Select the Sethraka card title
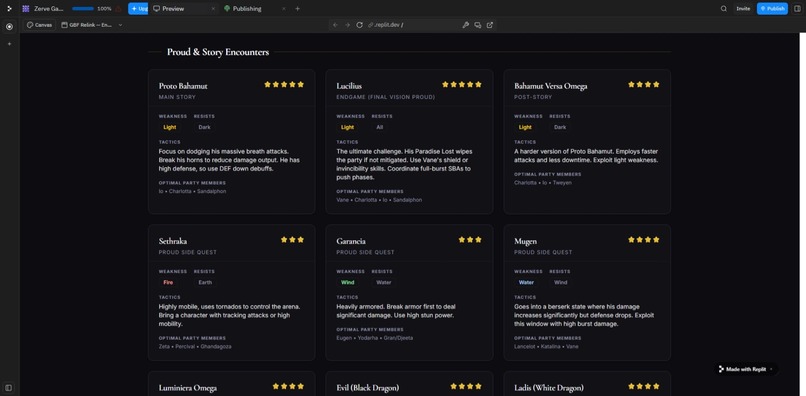Screen dimensions: 806x396 point(173,241)
